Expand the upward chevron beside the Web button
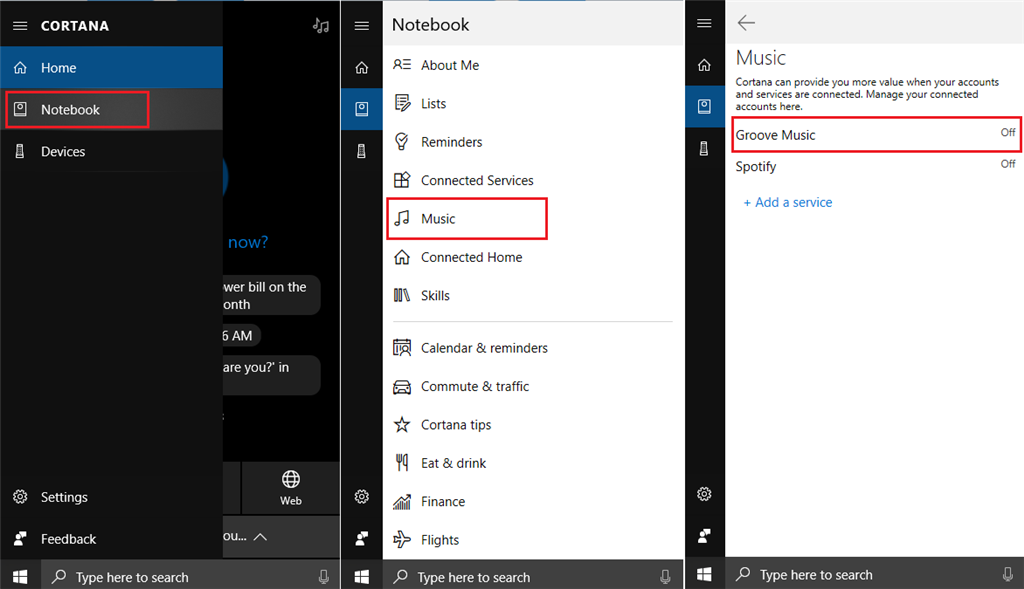The image size is (1024, 589). [260, 537]
